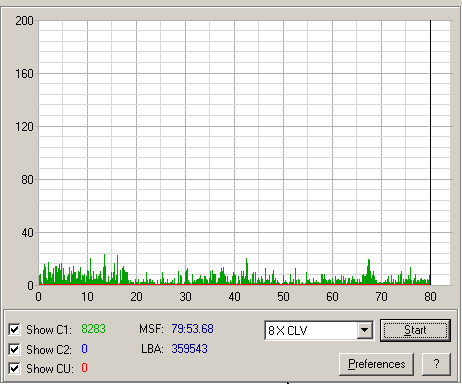Start the C1/C2 error scan
This screenshot has height=384, width=462.
415,330
